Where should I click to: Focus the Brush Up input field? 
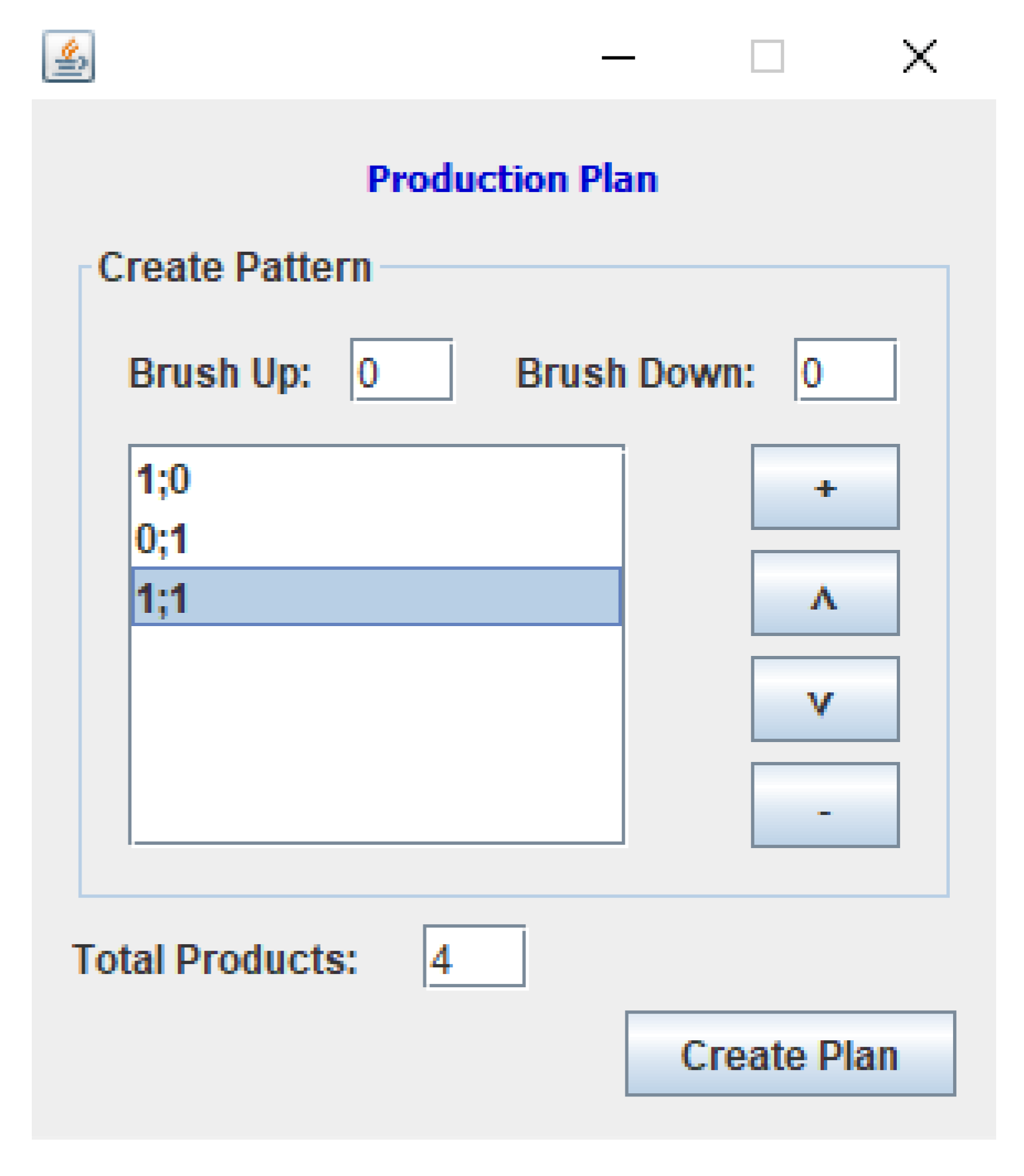[401, 370]
